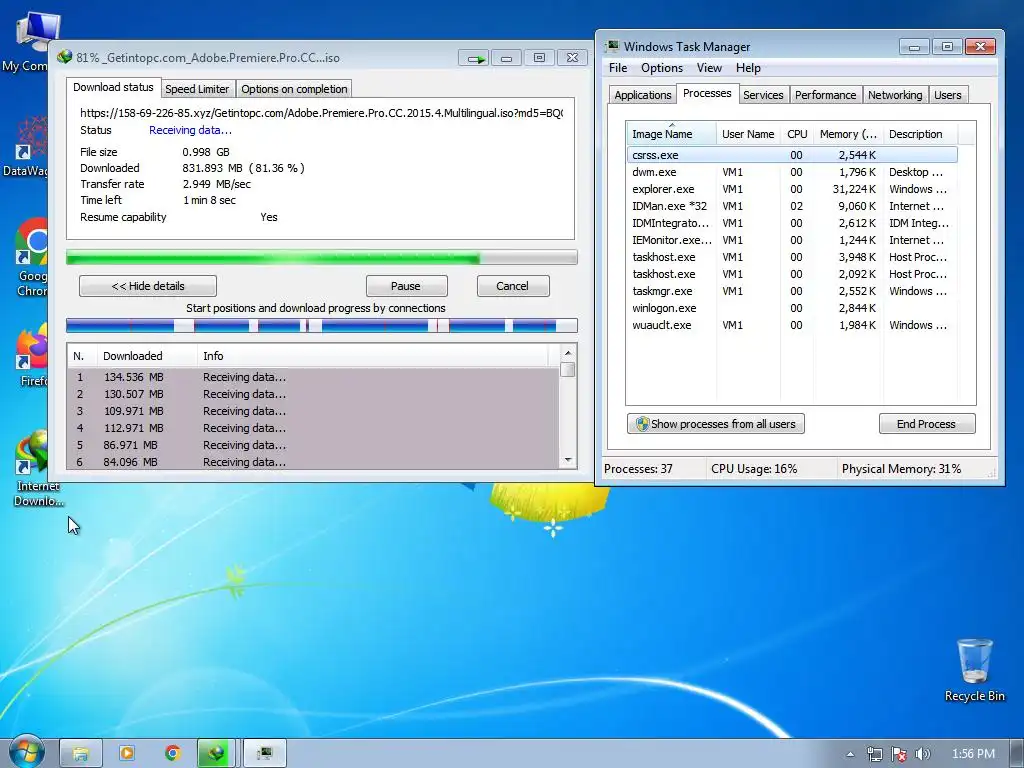The width and height of the screenshot is (1024, 768).
Task: Sort processes by Description column
Action: click(921, 134)
